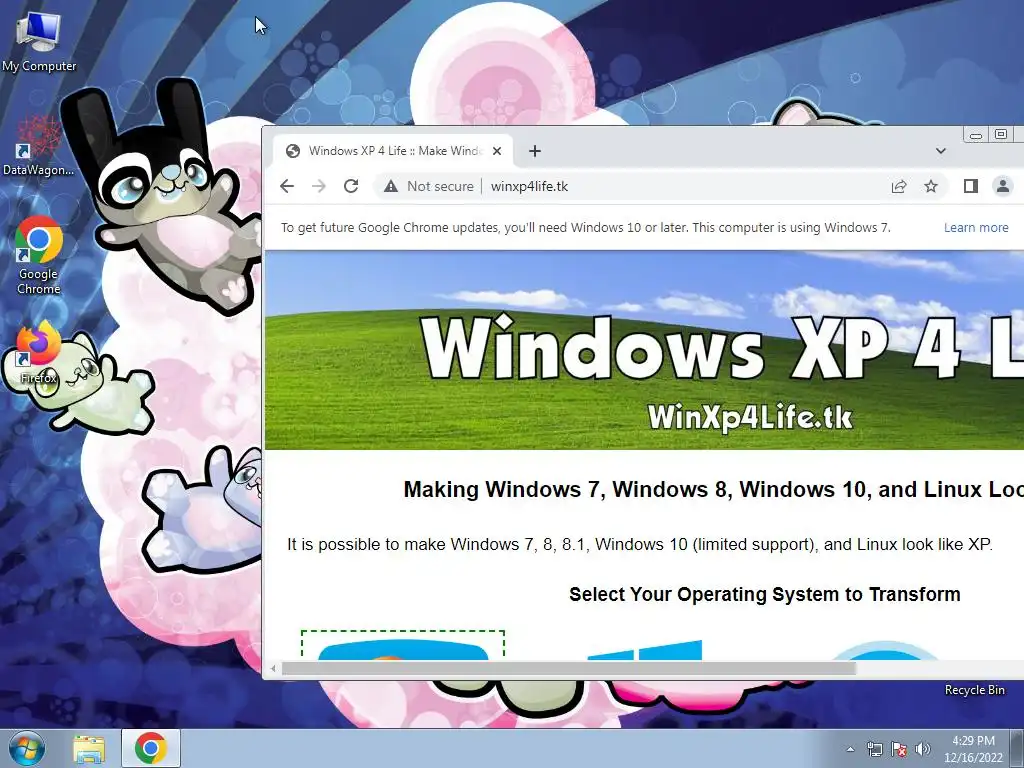
Task: Select the Windows XP 4 Life tab
Action: click(393, 151)
